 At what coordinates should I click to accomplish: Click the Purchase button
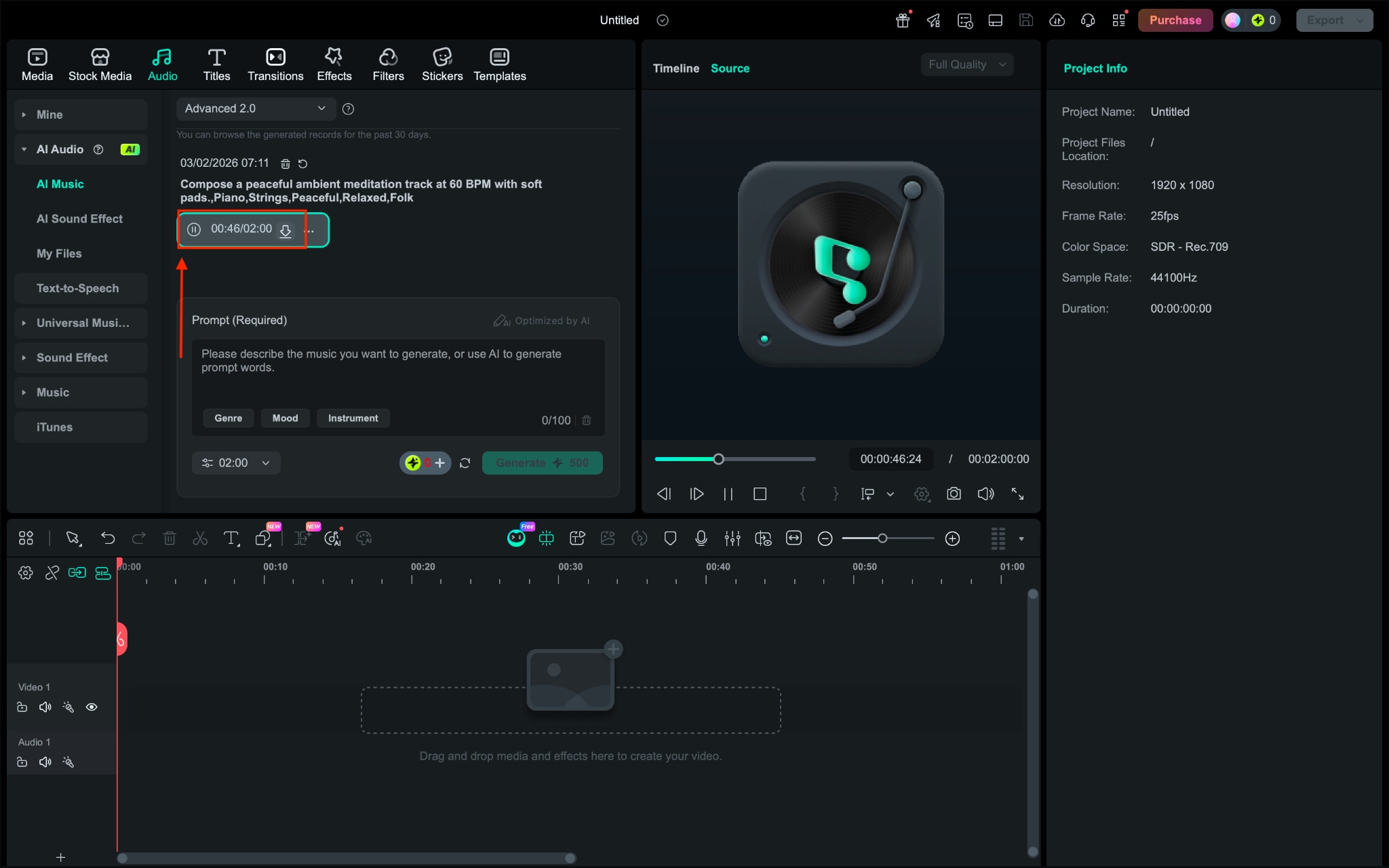1175,20
